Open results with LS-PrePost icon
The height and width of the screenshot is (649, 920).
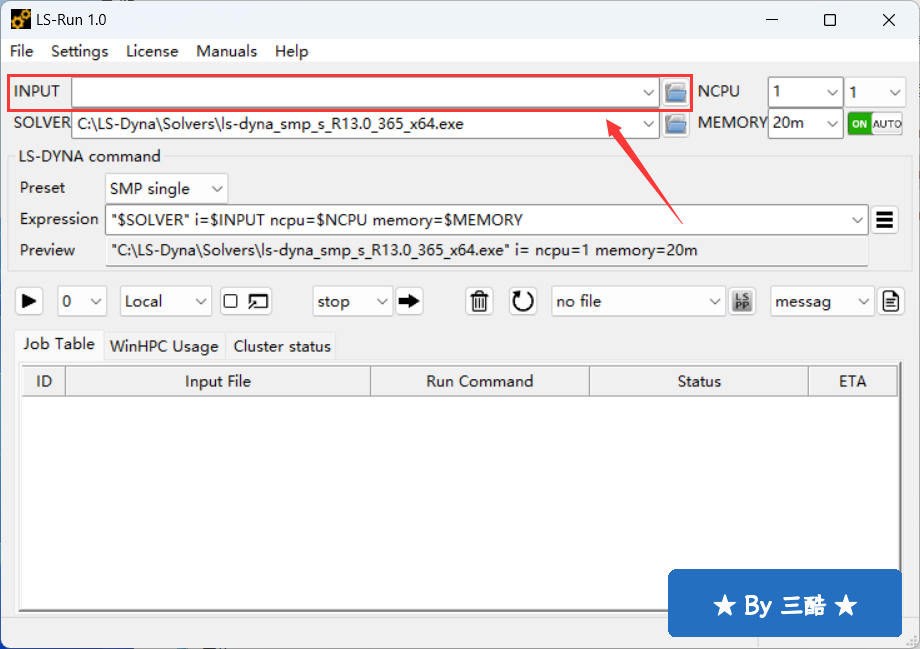click(x=742, y=301)
